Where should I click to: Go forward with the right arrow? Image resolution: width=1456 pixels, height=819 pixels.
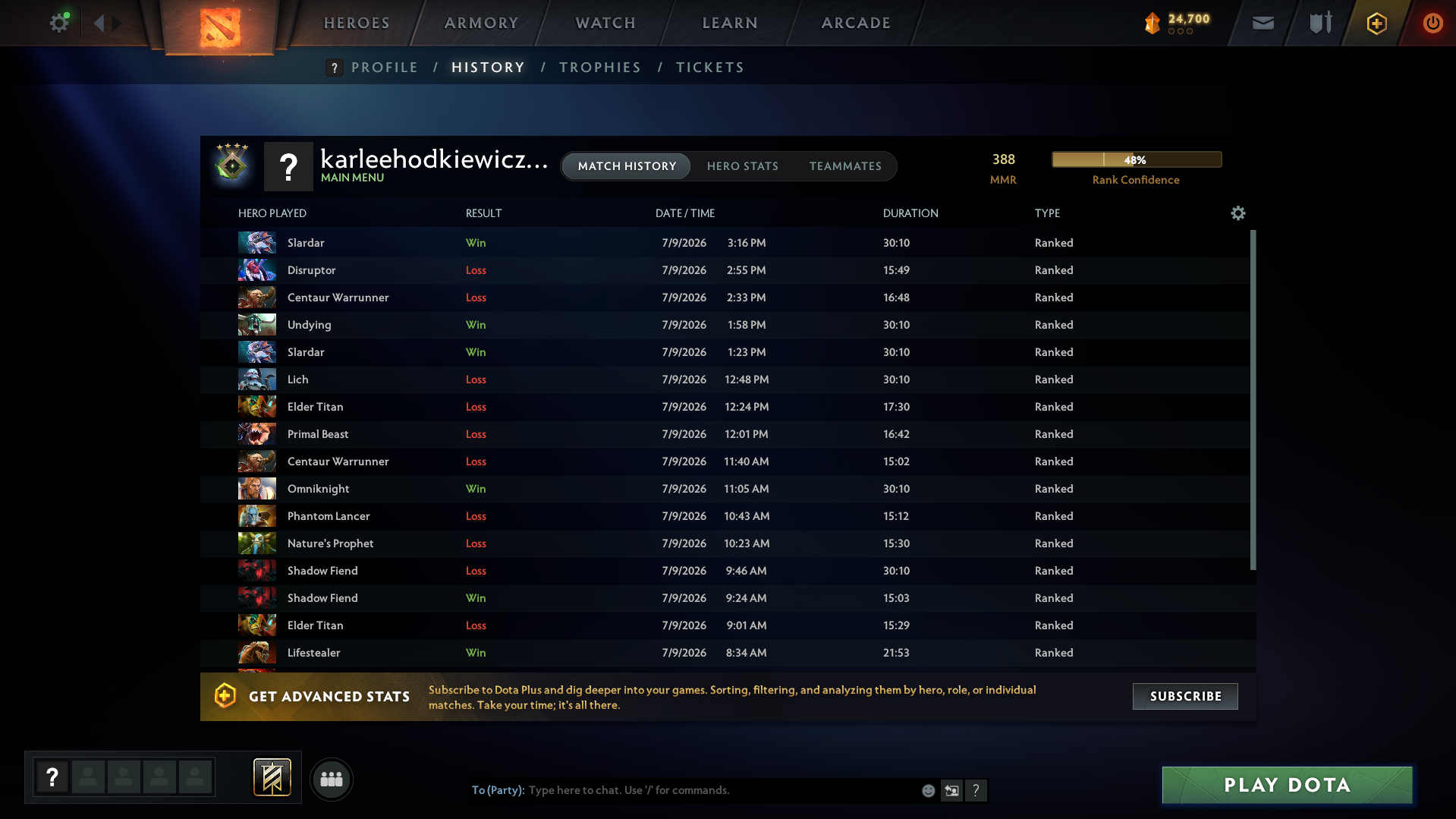click(x=116, y=23)
